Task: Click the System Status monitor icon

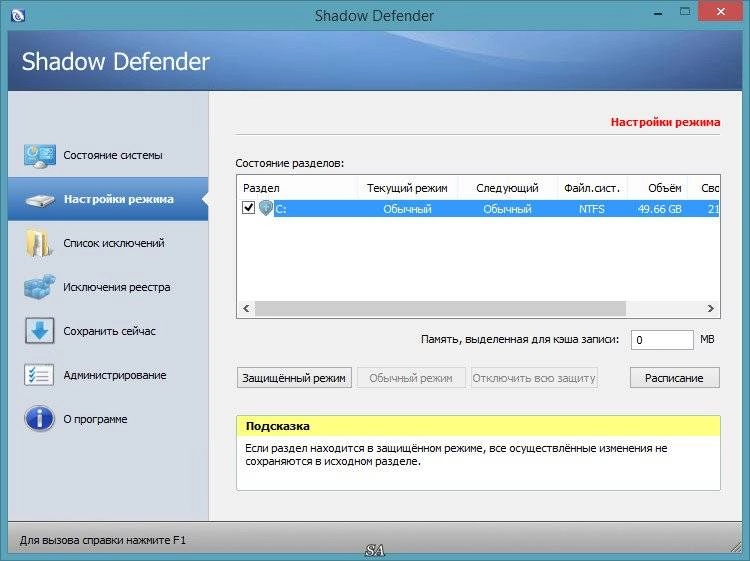Action: [x=40, y=156]
